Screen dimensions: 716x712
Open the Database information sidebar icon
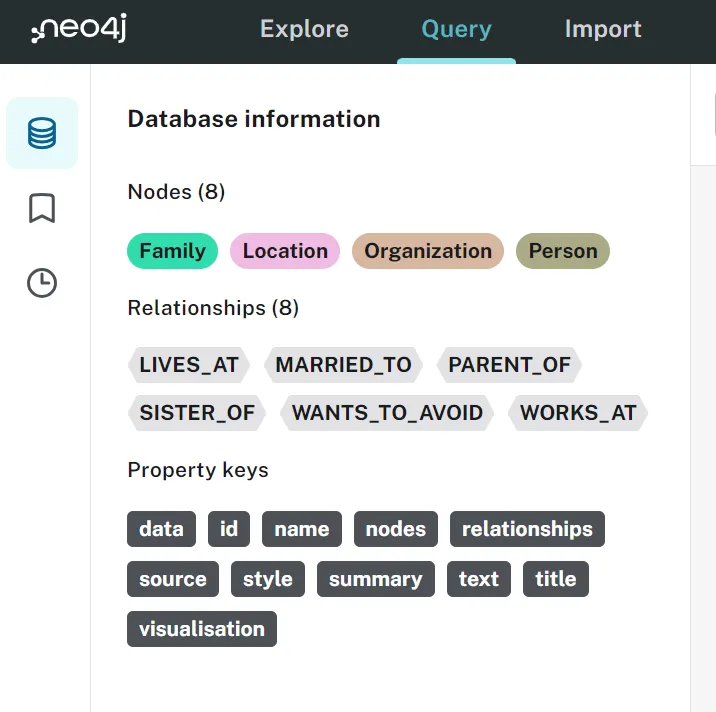[x=42, y=133]
